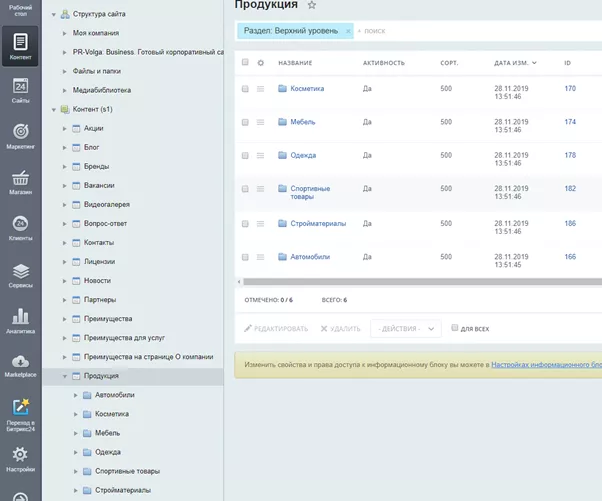Open row menu for Одежда
The width and height of the screenshot is (602, 501).
point(260,155)
